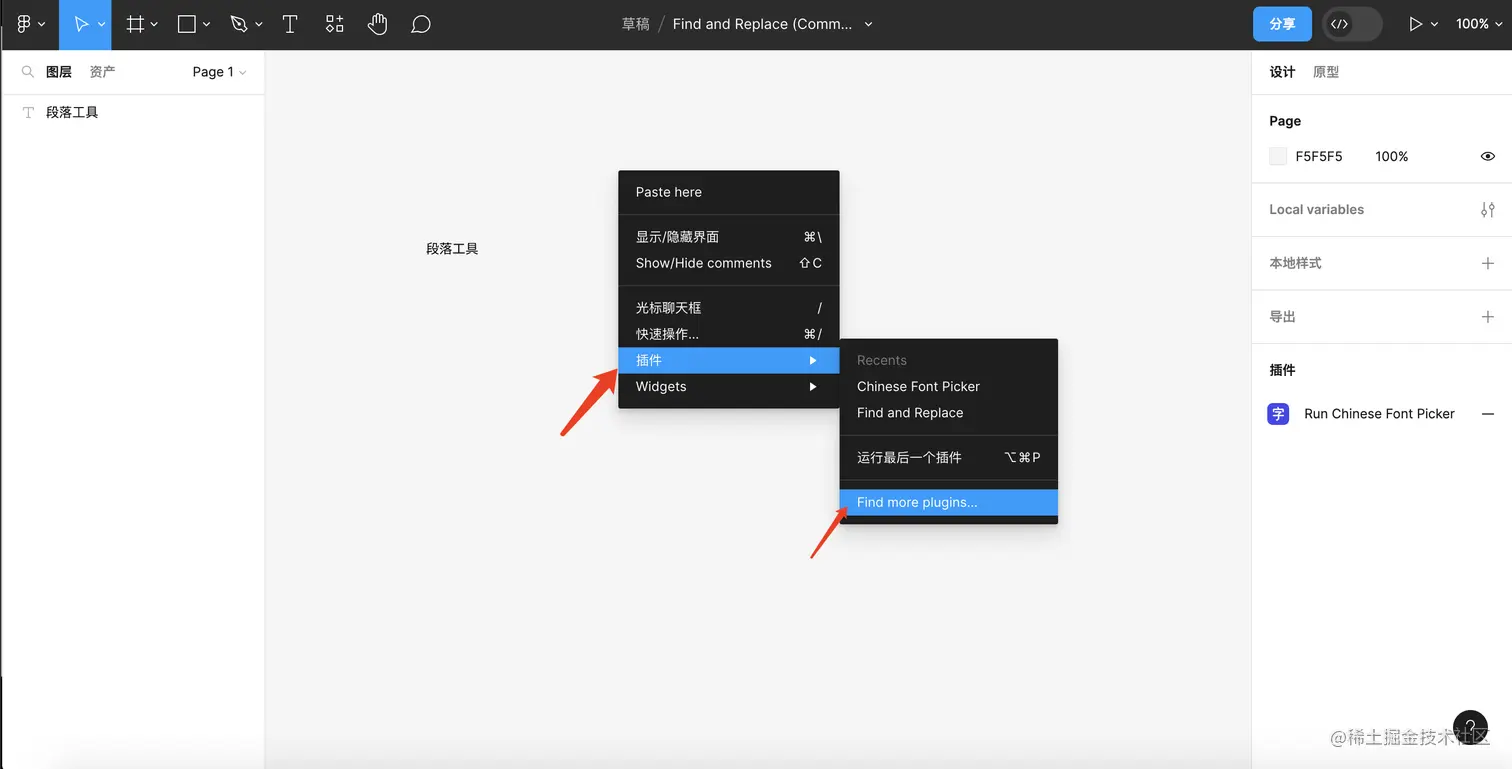Toggle page background visibility eye
This screenshot has width=1512, height=769.
pyautogui.click(x=1488, y=157)
